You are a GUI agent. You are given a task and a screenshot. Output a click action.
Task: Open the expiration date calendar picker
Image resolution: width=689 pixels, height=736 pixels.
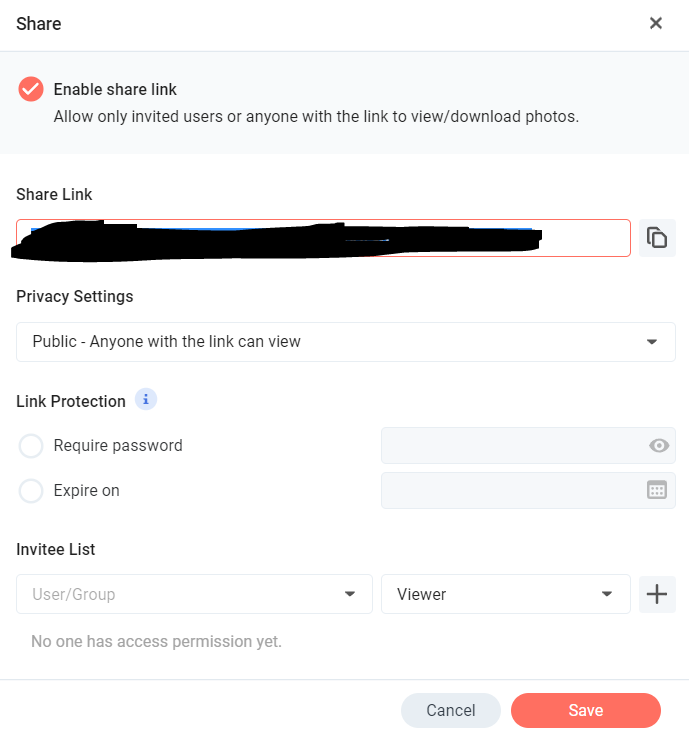tap(657, 491)
